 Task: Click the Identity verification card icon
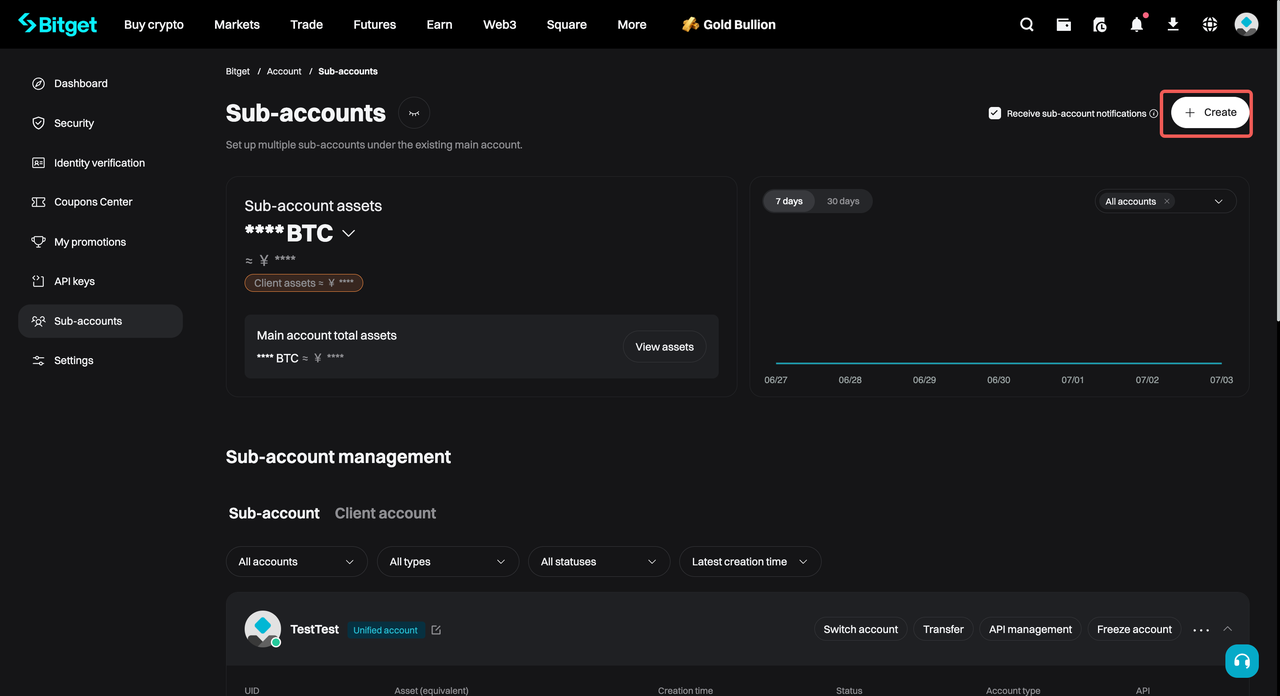coord(39,162)
